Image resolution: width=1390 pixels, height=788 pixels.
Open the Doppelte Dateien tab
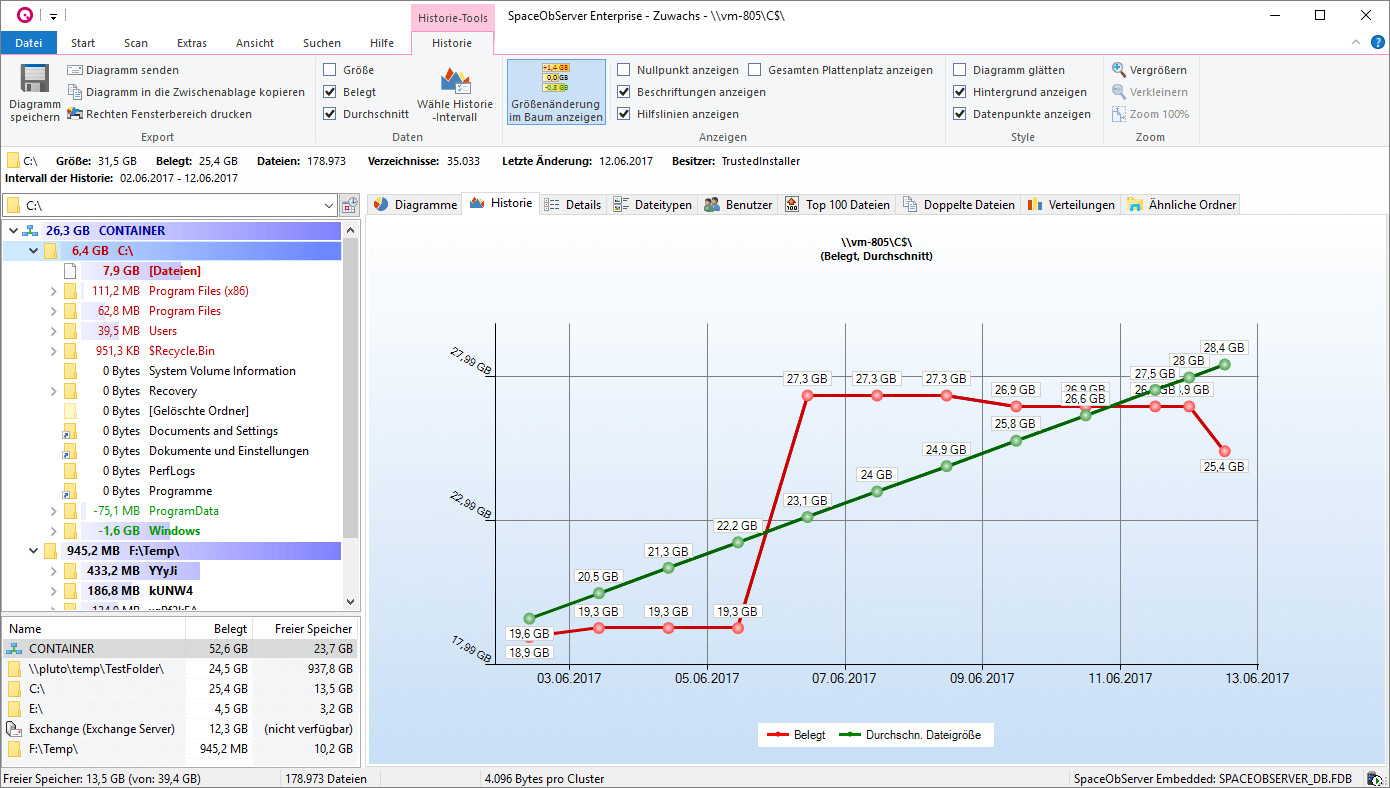(x=958, y=205)
